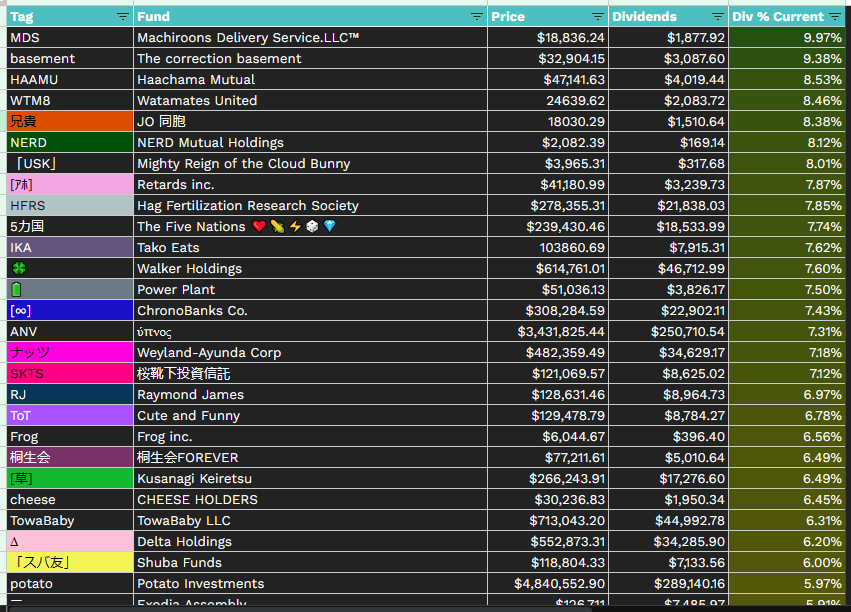Click price $18,836.24
The image size is (851, 612).
click(x=548, y=37)
